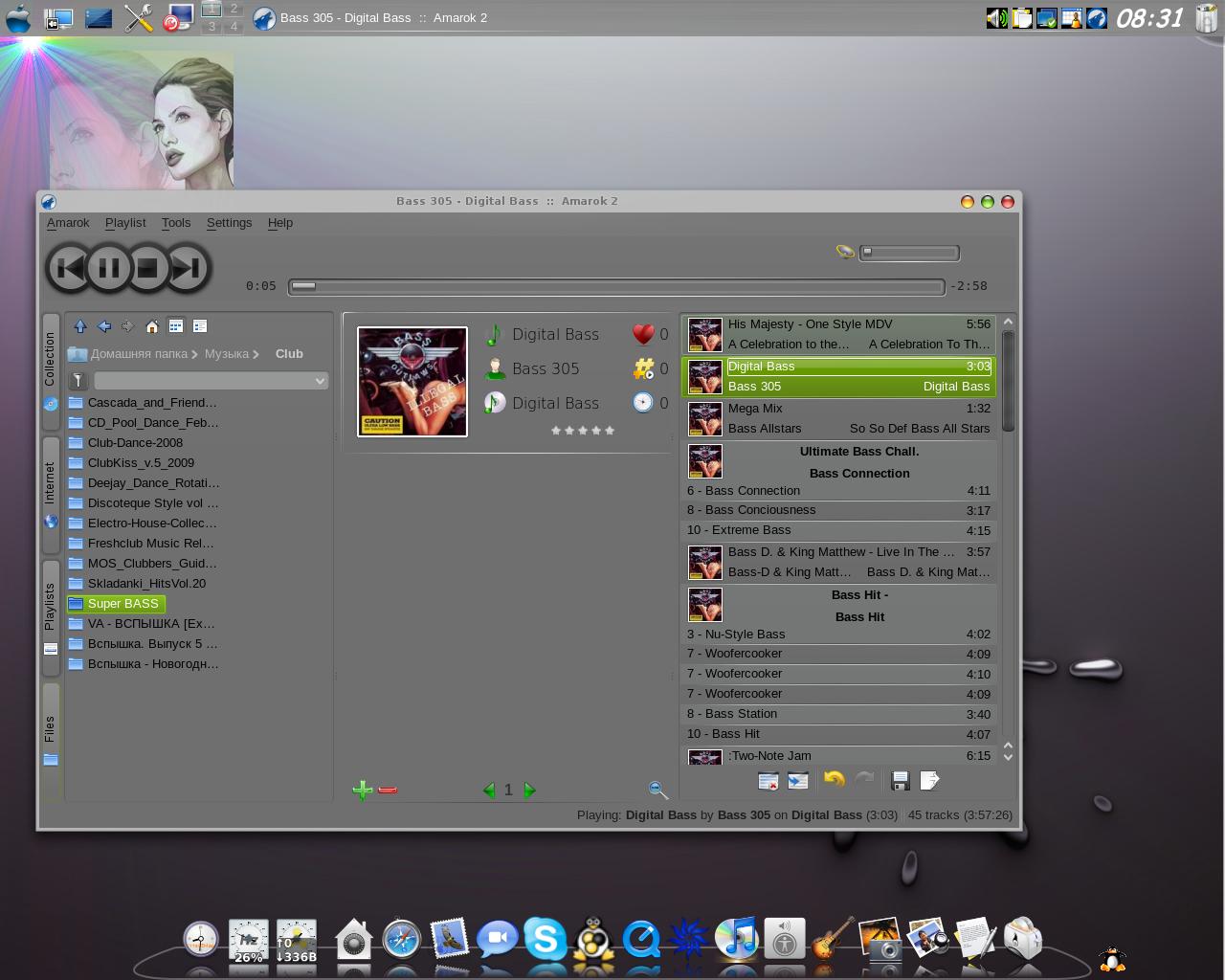Click the filter options icon beside combo box

(x=78, y=381)
